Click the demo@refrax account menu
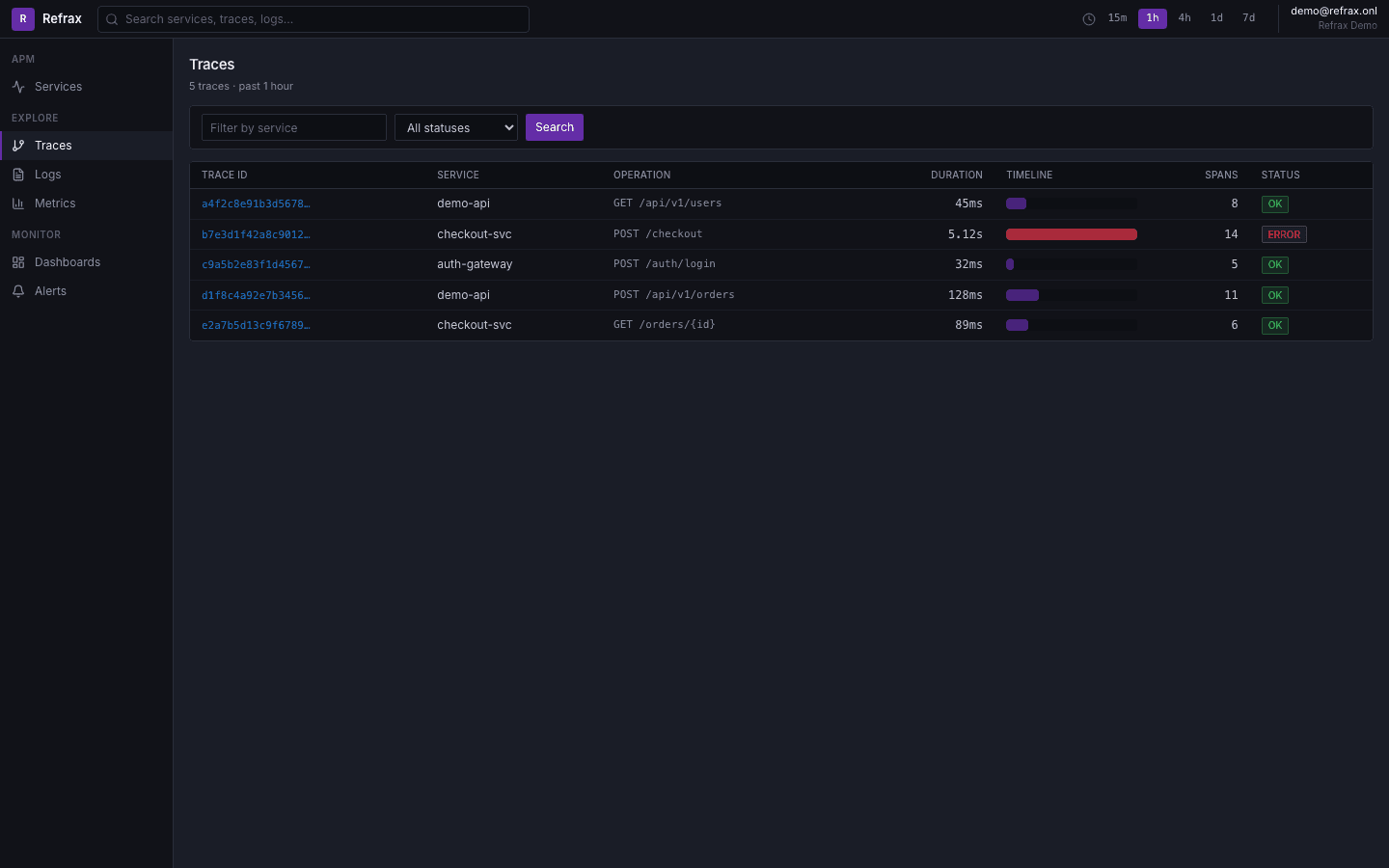 pyautogui.click(x=1334, y=18)
